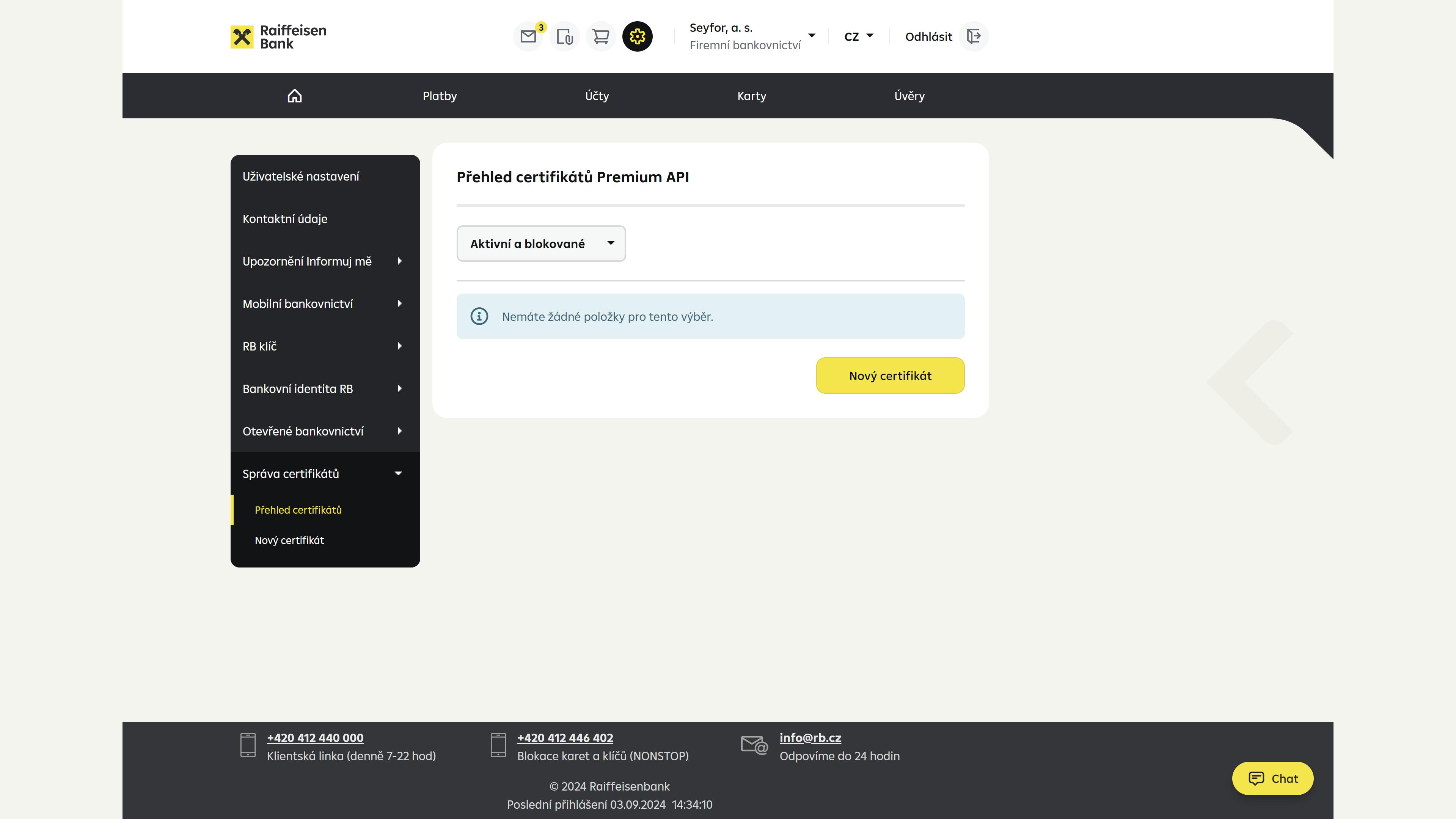Screen dimensions: 1456x819
Task: Click the yellow Nový certifikát button
Action: [x=890, y=375]
